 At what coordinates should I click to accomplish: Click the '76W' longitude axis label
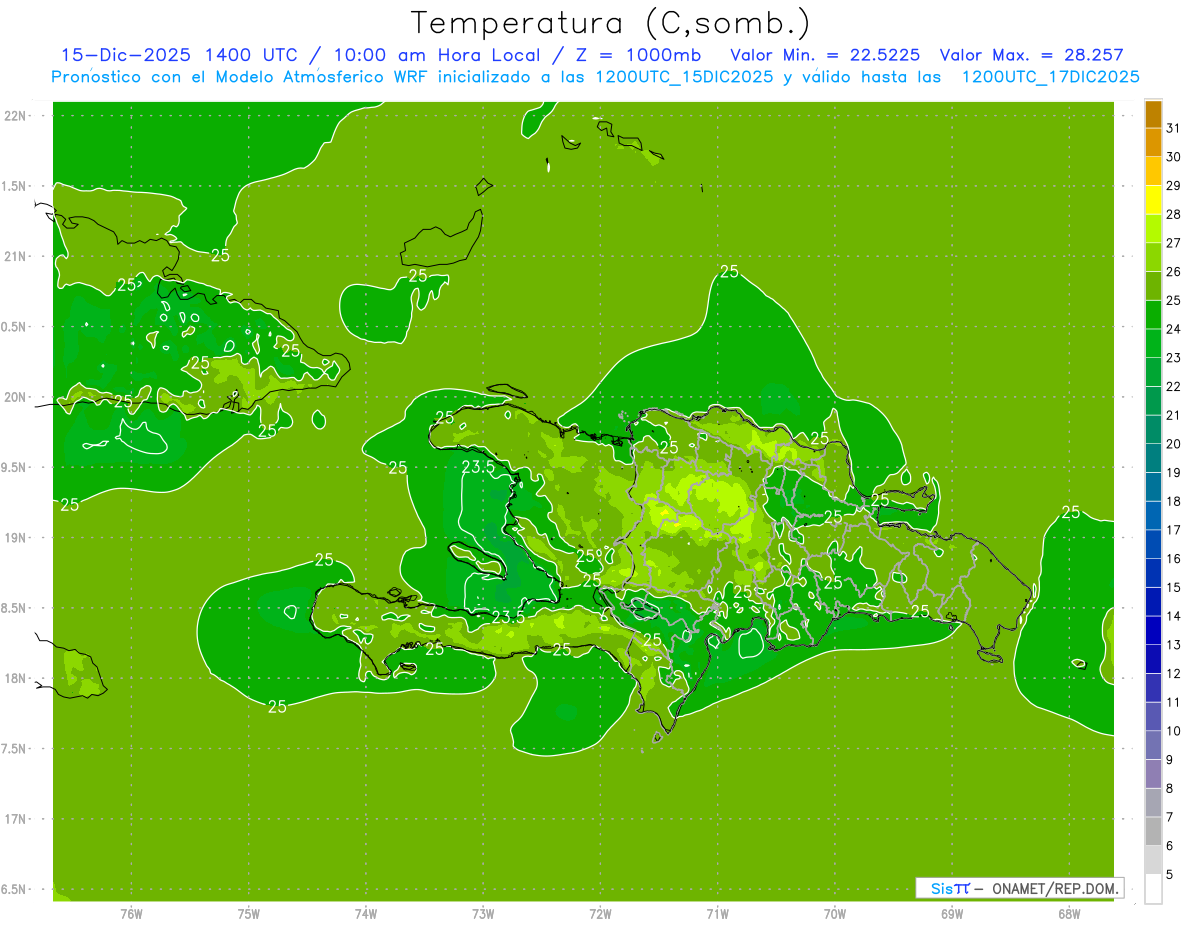tap(131, 913)
